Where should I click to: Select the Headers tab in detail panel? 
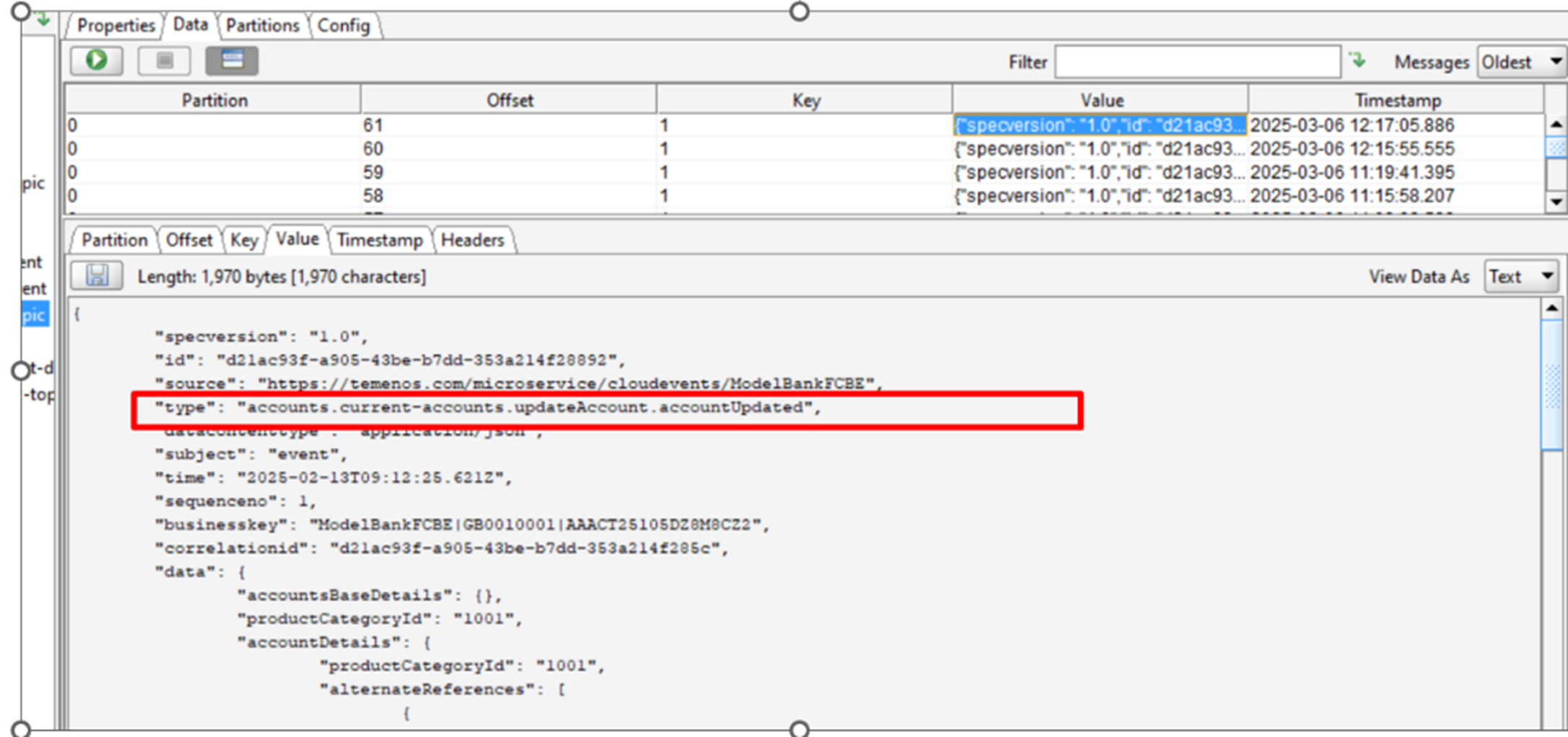(472, 240)
